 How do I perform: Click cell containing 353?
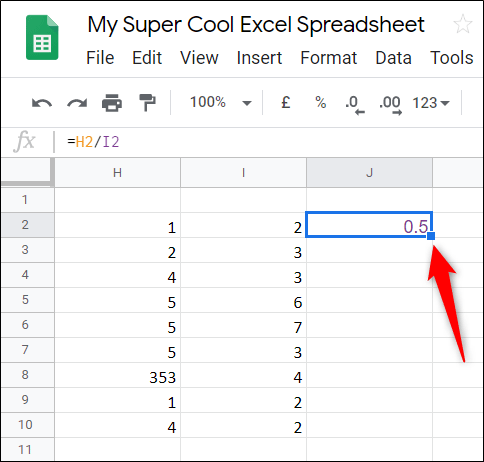click(117, 375)
